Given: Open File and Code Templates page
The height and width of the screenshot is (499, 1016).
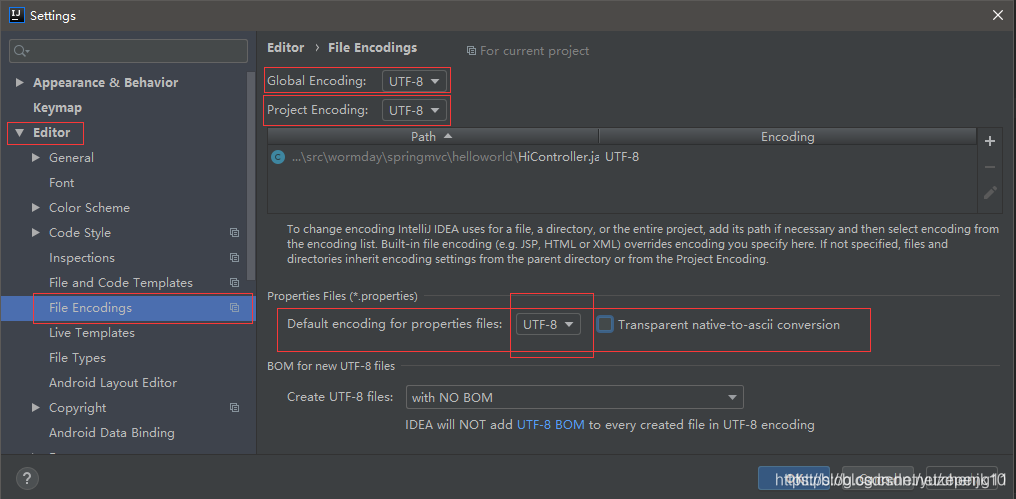Looking at the screenshot, I should point(121,283).
